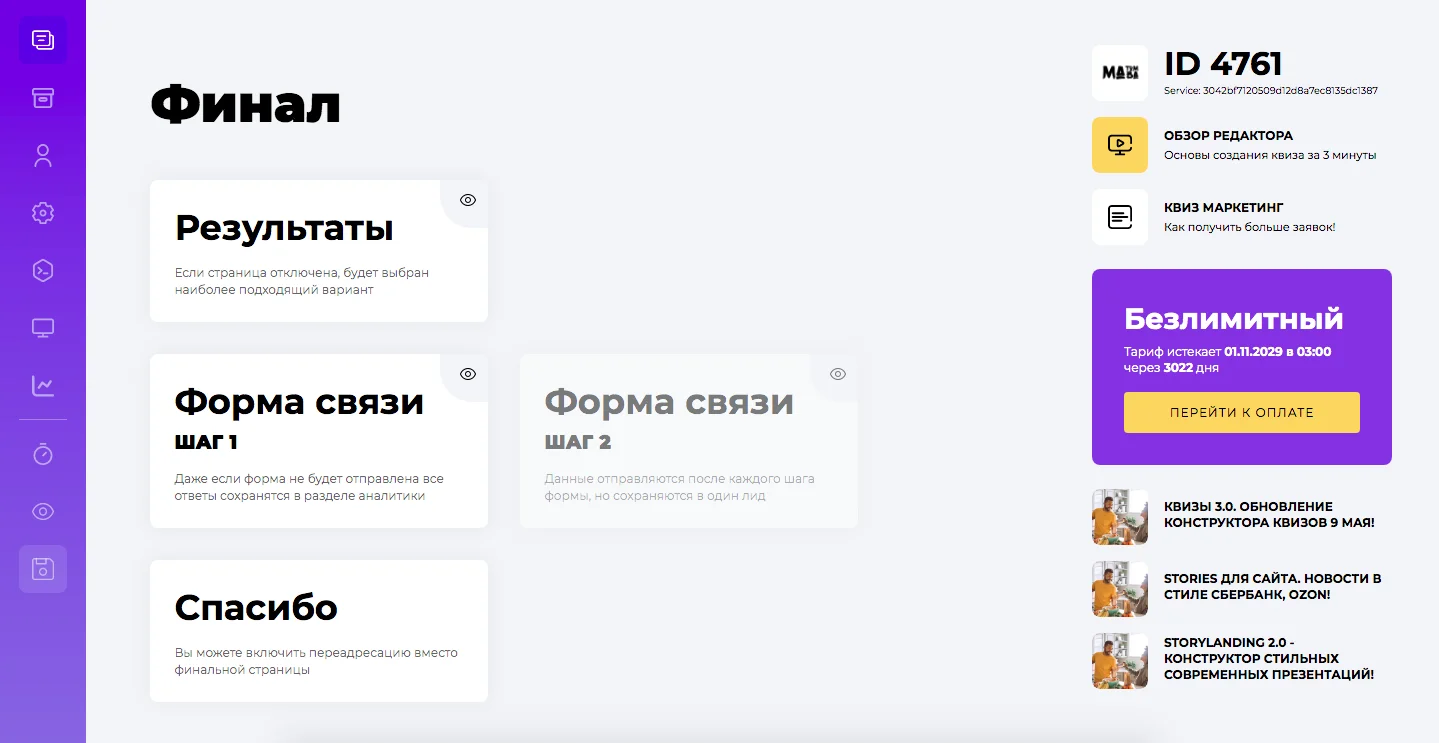Viewport: 1439px width, 743px height.
Task: Click thumbnail beside STORIES ДЛЯ САЙТА news
Action: point(1120,589)
